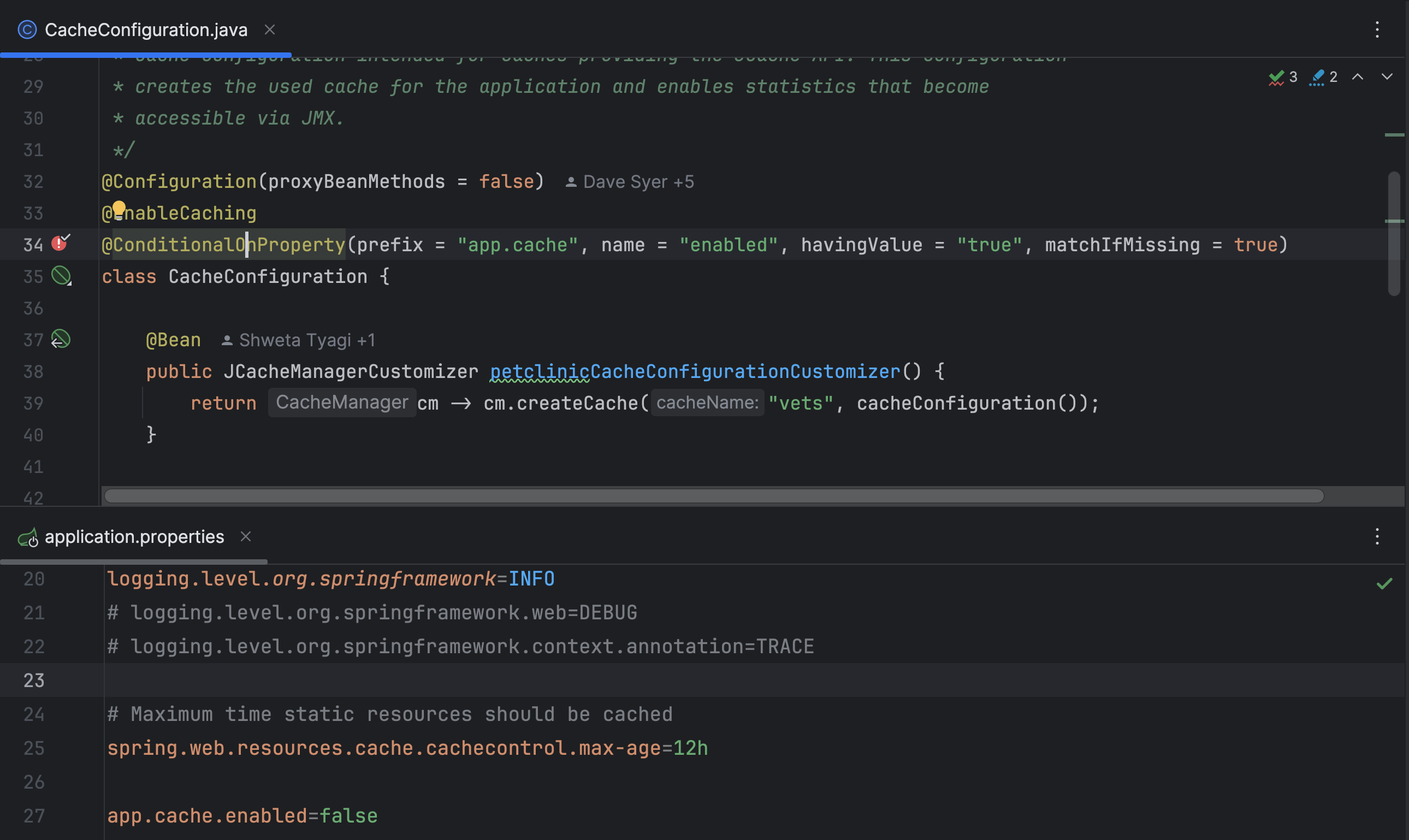The height and width of the screenshot is (840, 1409).
Task: Click the class icon on the CacheConfiguration.java tab
Action: [27, 29]
